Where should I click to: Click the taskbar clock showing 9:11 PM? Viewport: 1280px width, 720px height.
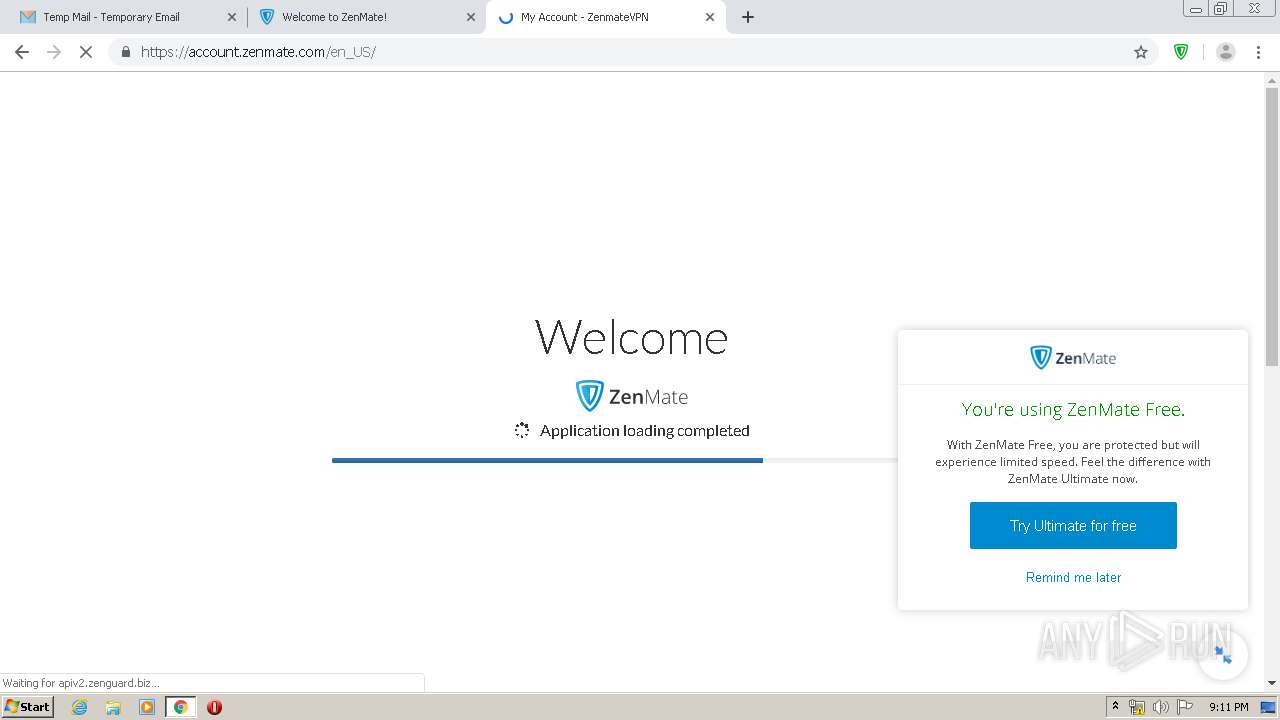pos(1228,707)
